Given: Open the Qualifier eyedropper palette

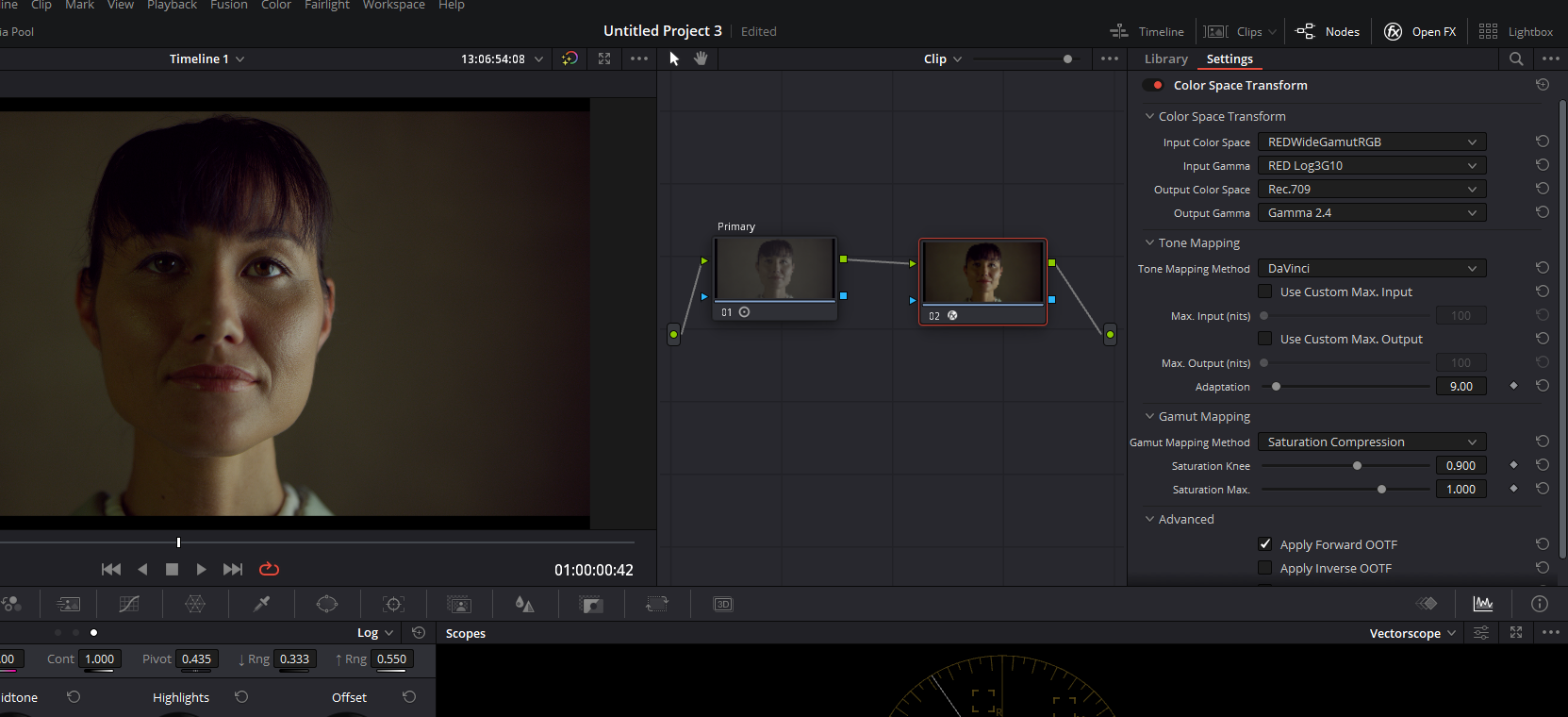Looking at the screenshot, I should [x=262, y=604].
